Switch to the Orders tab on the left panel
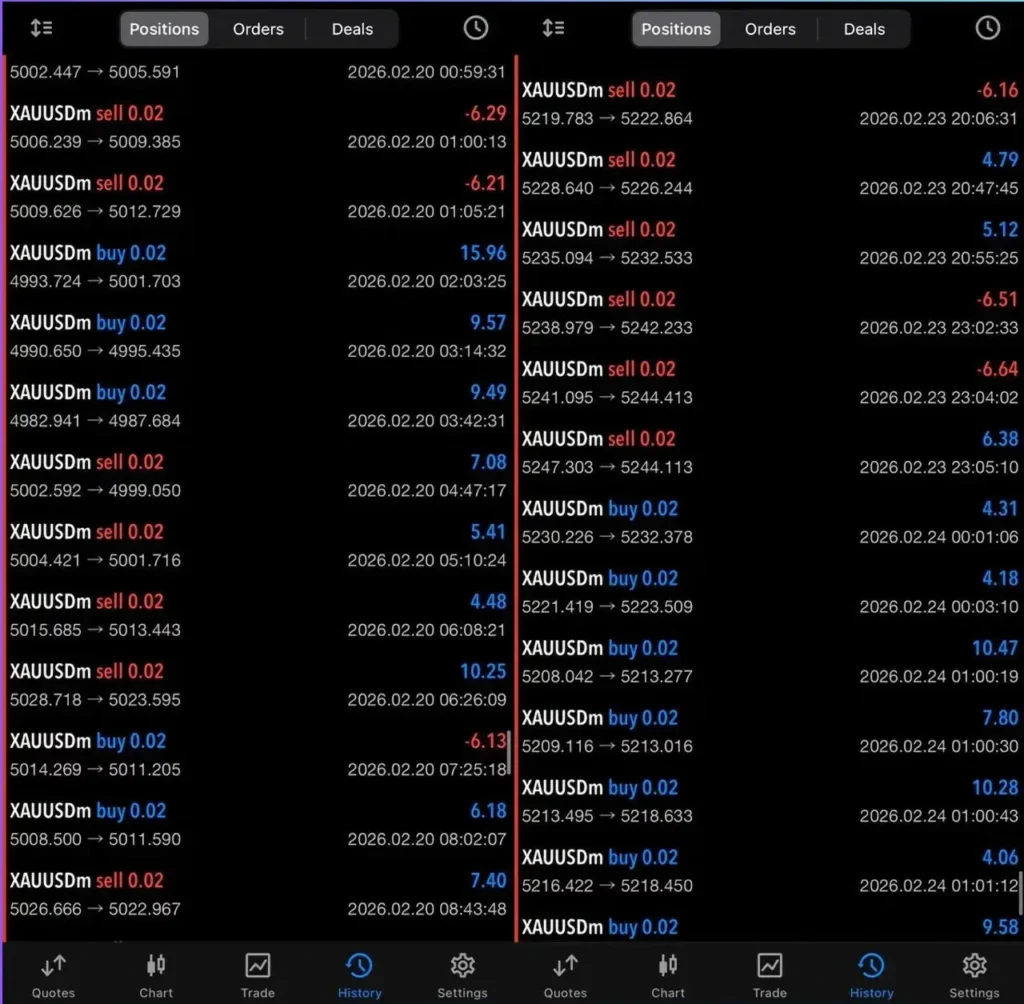This screenshot has width=1024, height=1004. (258, 28)
